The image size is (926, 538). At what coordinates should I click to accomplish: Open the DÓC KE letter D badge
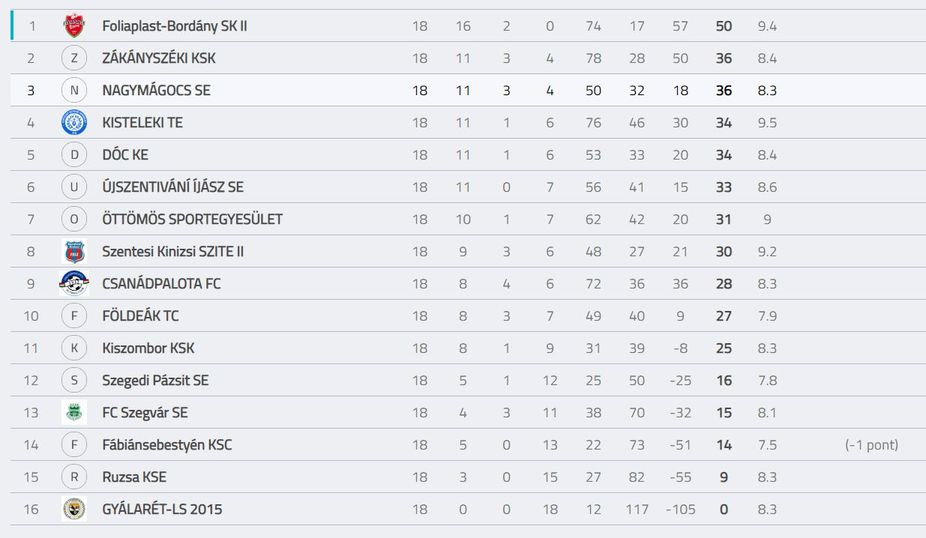74,155
